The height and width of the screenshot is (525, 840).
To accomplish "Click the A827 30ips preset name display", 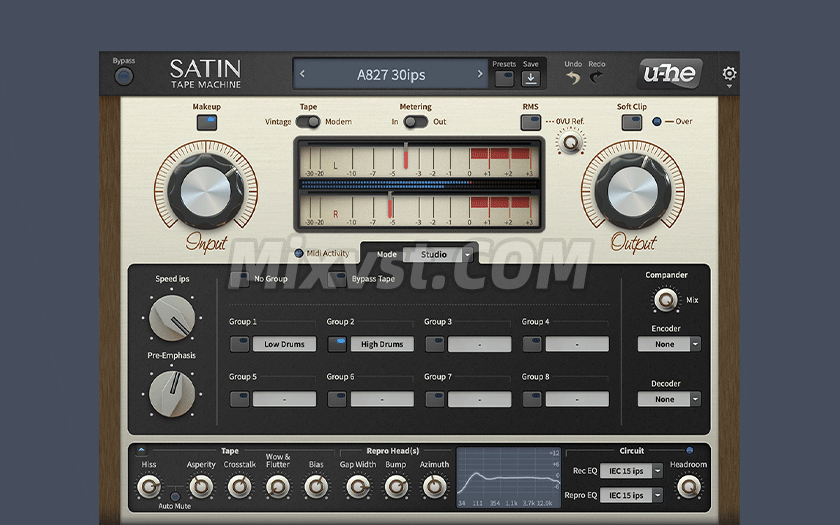I will click(x=391, y=74).
